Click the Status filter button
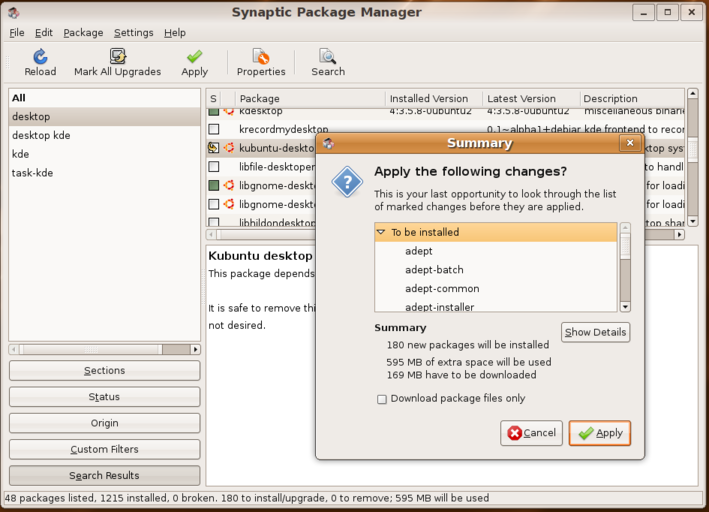 104,397
